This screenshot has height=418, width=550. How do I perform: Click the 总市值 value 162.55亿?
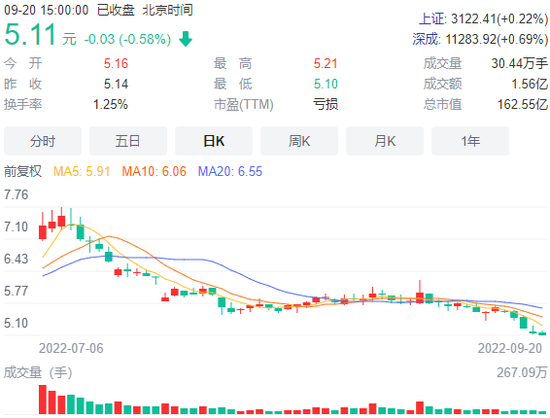pyautogui.click(x=522, y=104)
